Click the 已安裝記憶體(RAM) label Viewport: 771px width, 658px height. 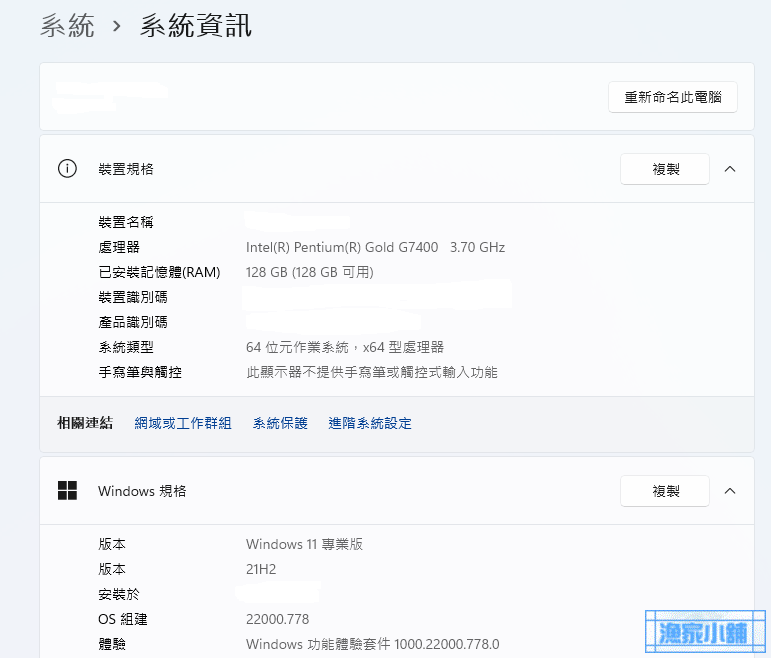pos(159,272)
